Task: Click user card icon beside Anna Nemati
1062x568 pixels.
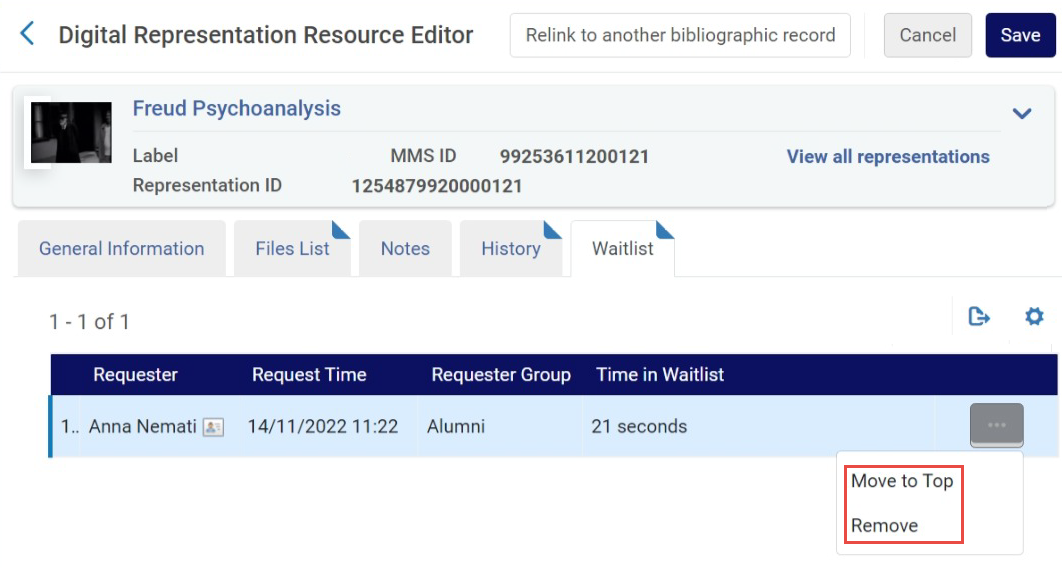Action: (x=213, y=427)
